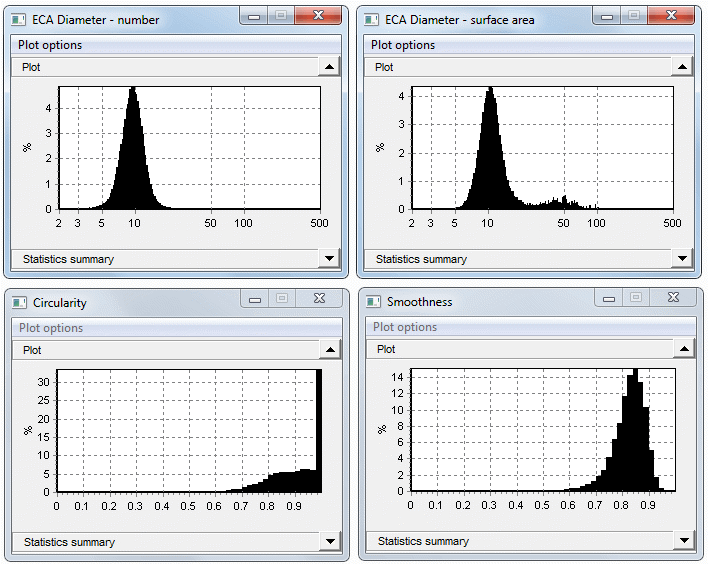The image size is (708, 564).
Task: Open Plot options in ECA Diameter - surface area window
Action: point(403,45)
